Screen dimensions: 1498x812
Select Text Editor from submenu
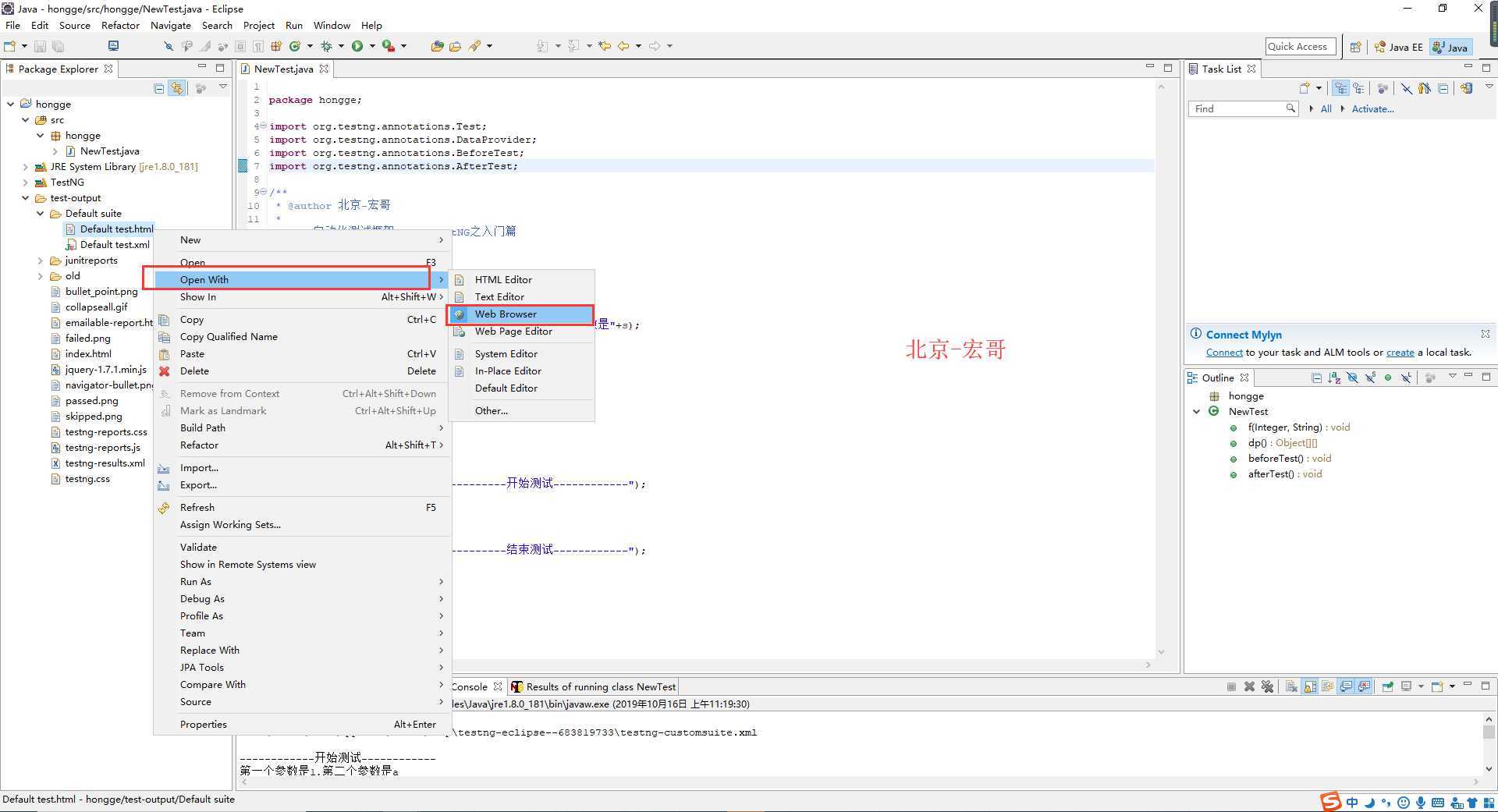[x=520, y=296]
